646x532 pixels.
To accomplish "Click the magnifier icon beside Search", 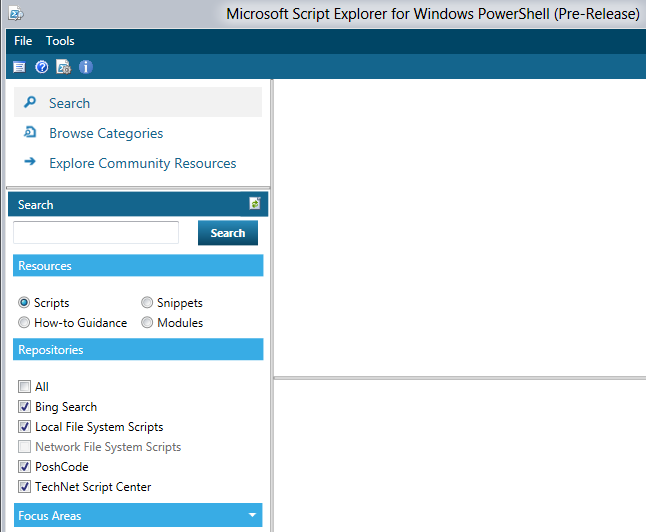I will click(x=30, y=102).
